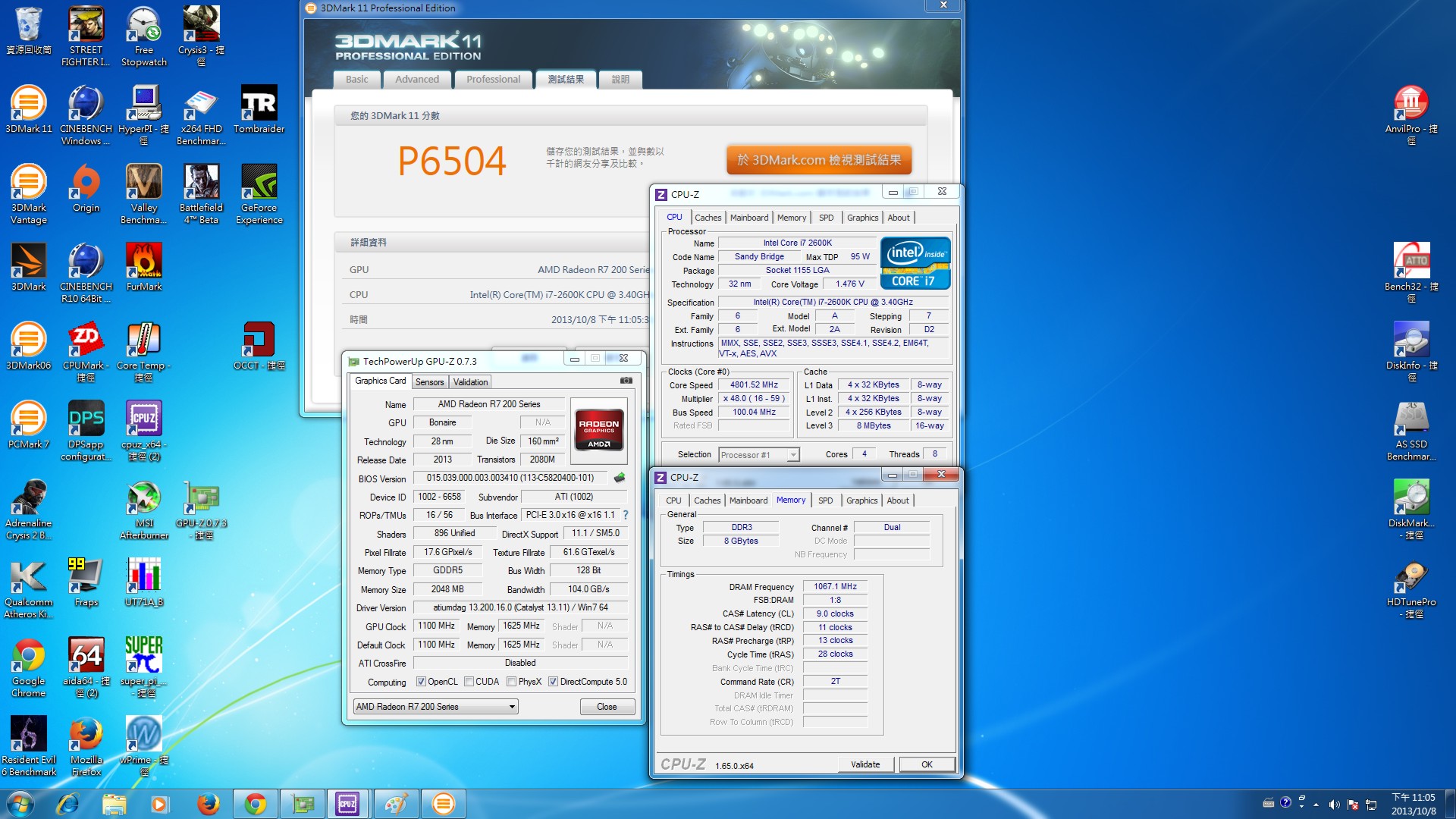1456x819 pixels.
Task: Open Mainboard tab in top CPU-Z window
Action: [749, 218]
